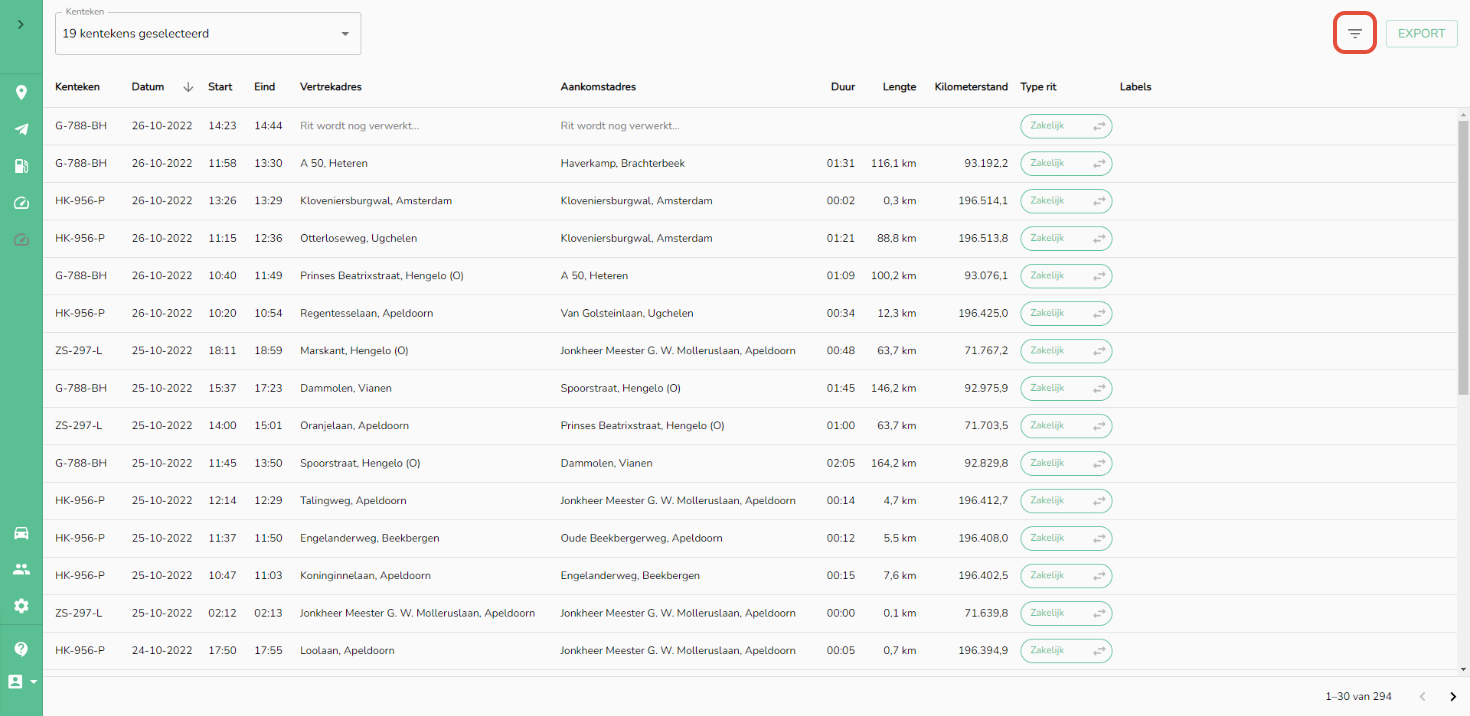Click the Type rit column header
The image size is (1470, 716).
(x=1038, y=87)
